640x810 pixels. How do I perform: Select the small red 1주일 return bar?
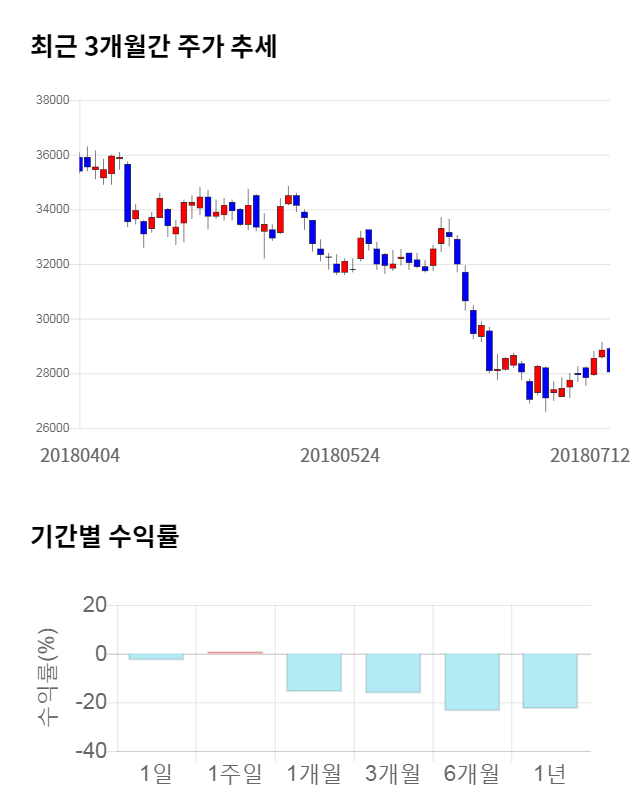(x=235, y=652)
